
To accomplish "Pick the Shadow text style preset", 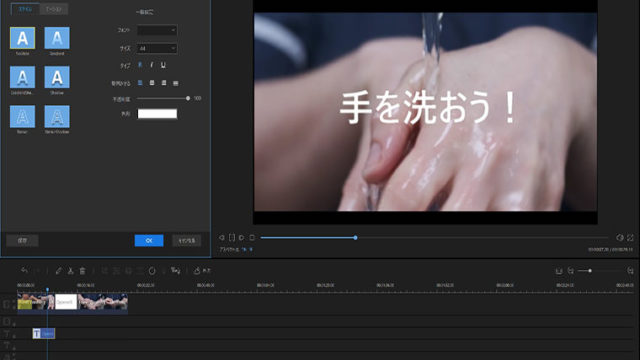I will (x=57, y=77).
